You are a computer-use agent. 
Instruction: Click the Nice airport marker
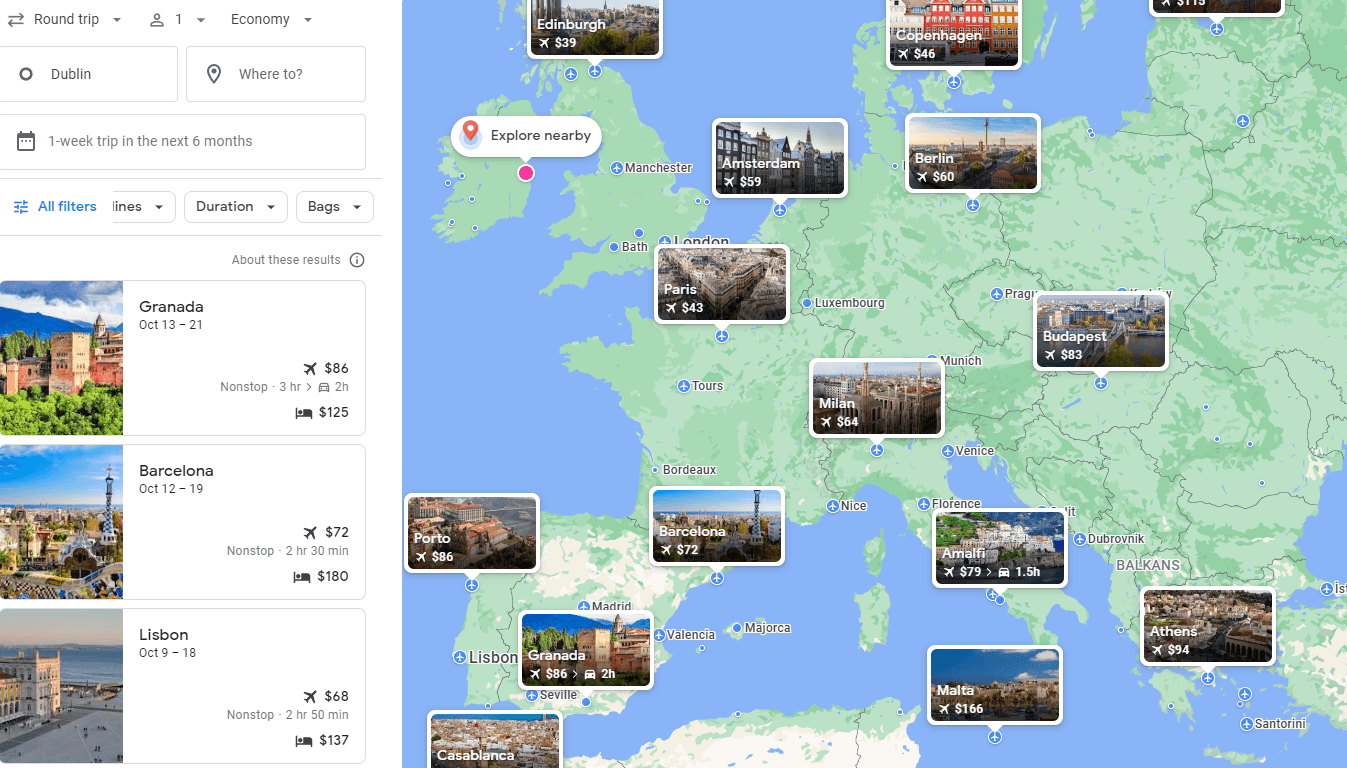pos(833,507)
